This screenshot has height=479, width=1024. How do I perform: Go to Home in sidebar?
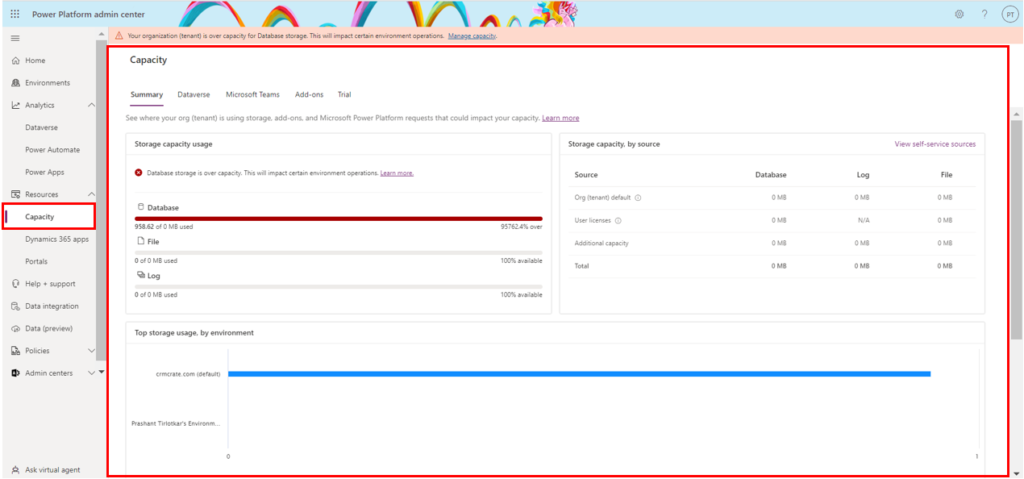point(35,61)
